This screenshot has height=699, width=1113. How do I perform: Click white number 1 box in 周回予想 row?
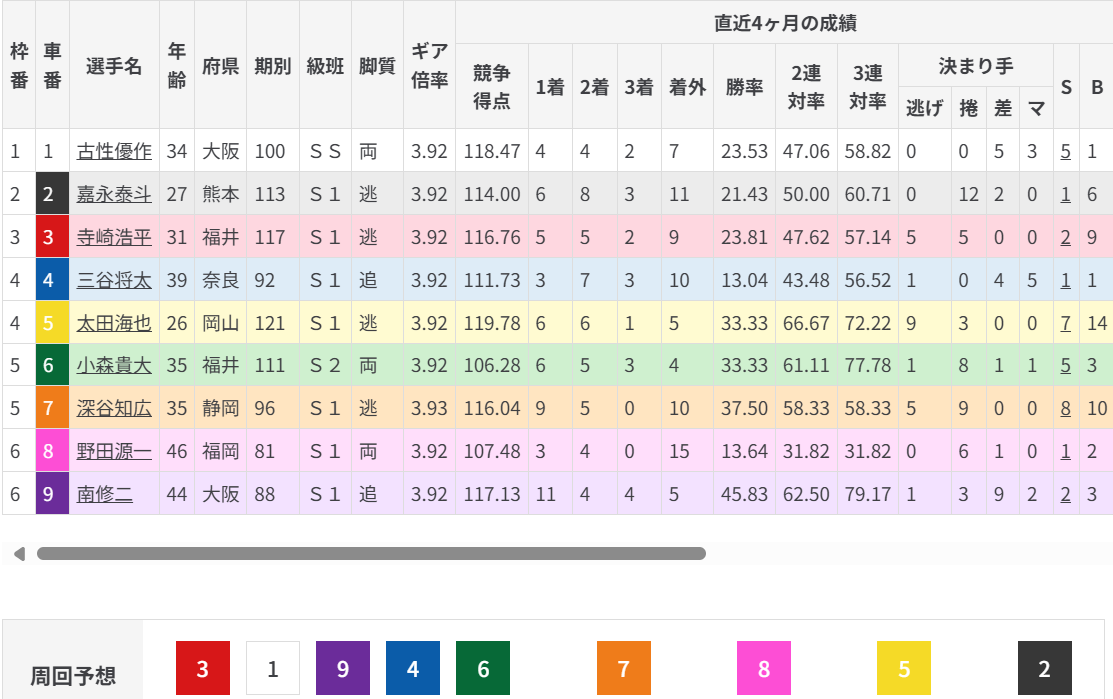click(x=273, y=668)
